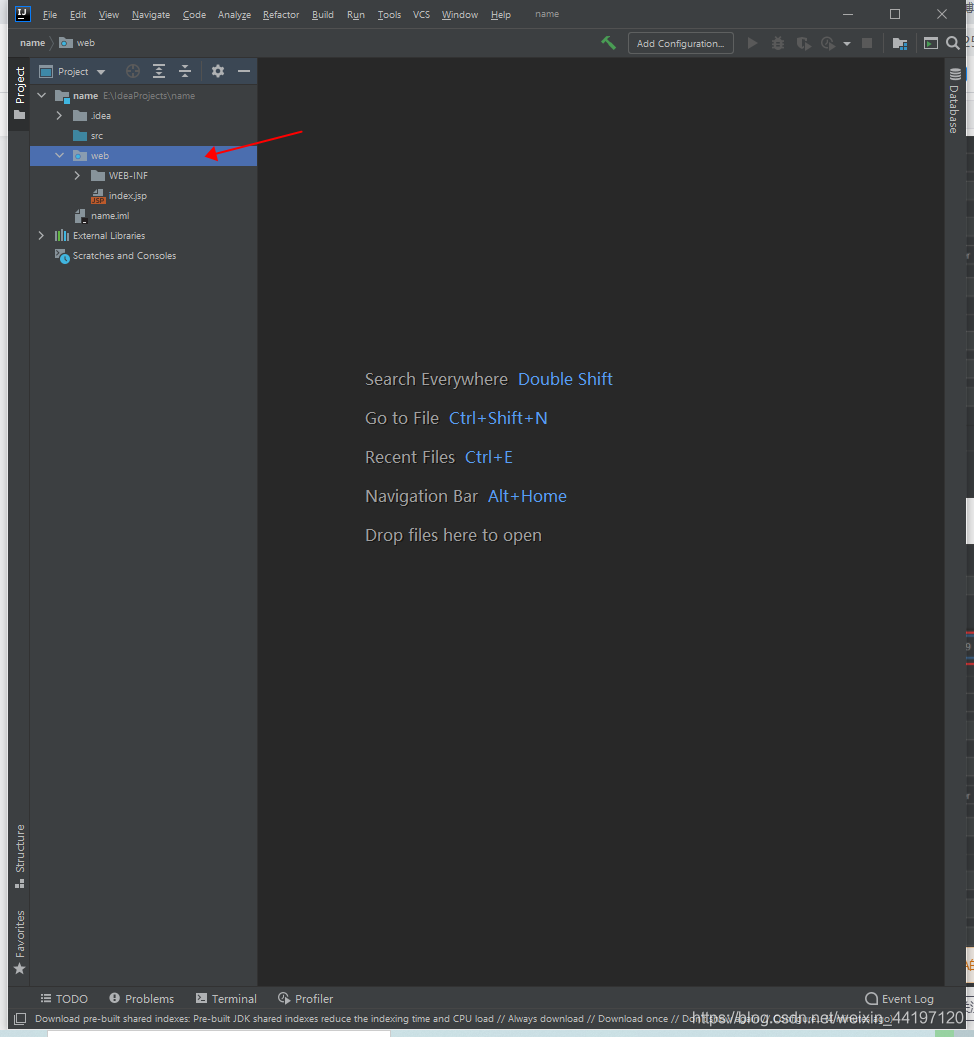Screen dimensions: 974x1037
Task: Toggle the Database side panel
Action: coord(955,100)
